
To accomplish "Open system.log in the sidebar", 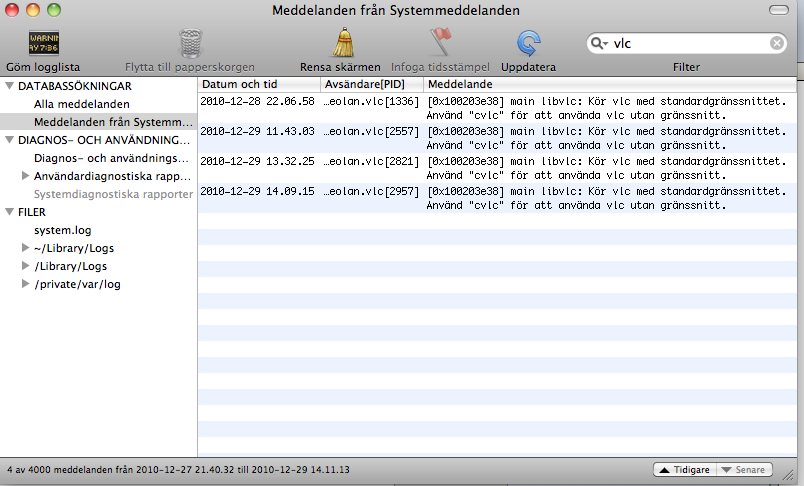I will point(63,230).
